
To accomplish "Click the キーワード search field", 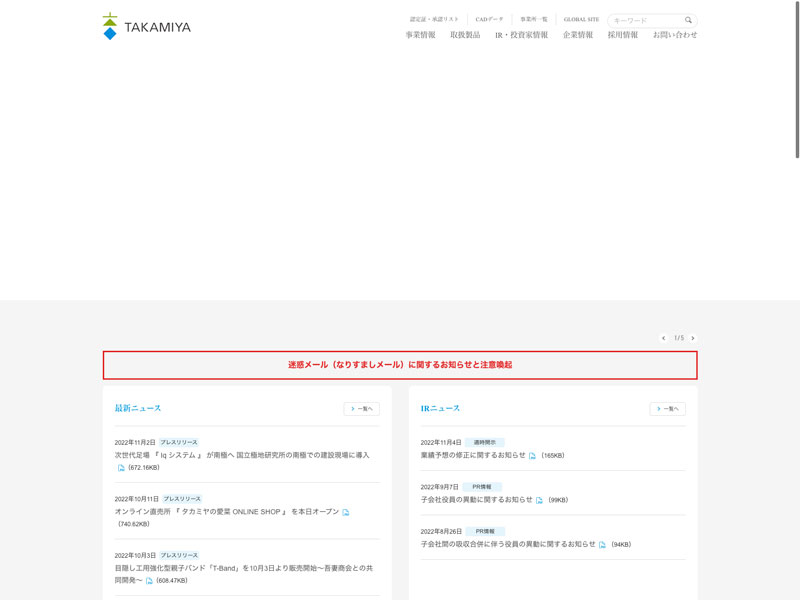I will 644,20.
